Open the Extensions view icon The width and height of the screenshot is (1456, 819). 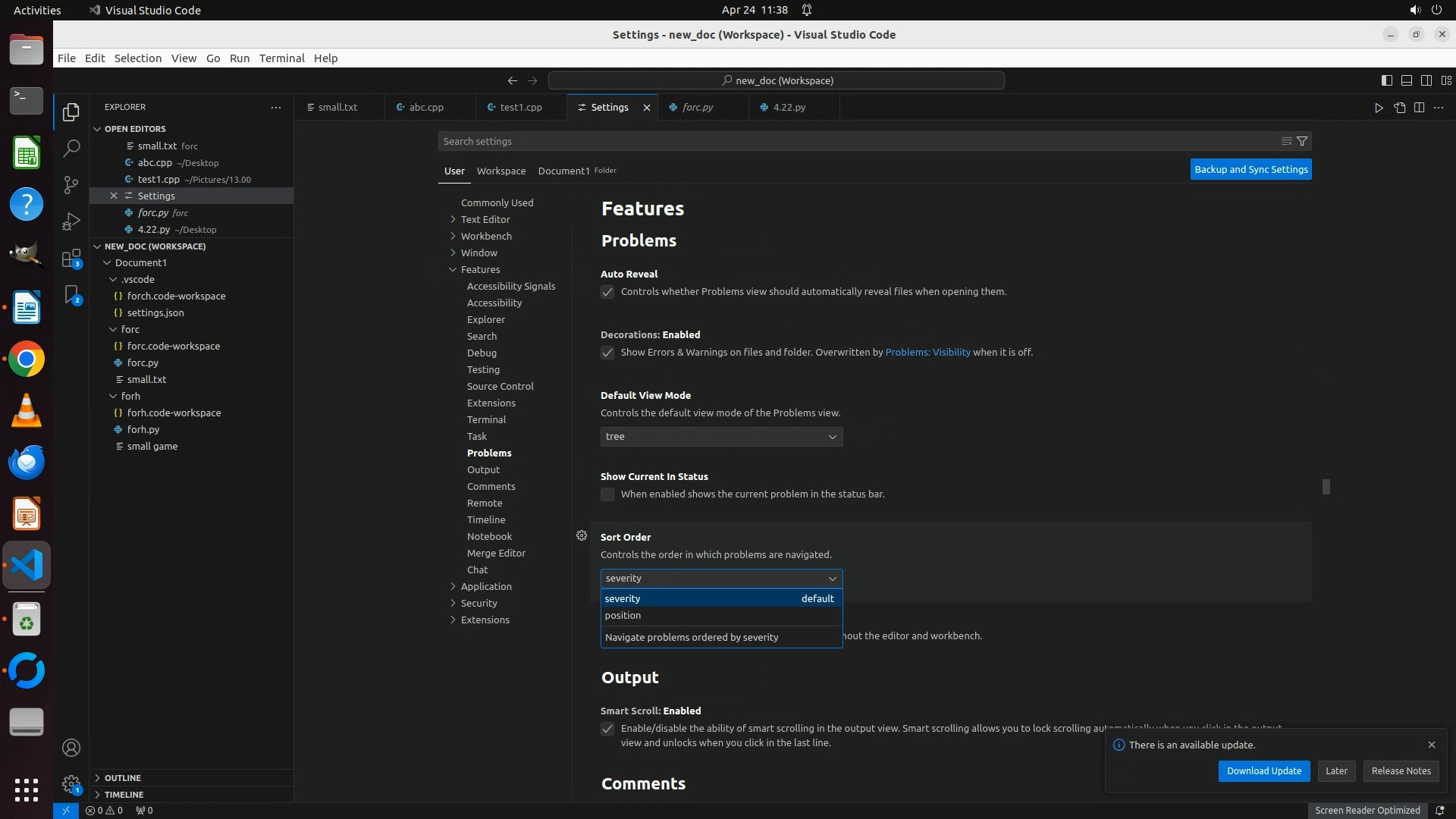point(71,259)
